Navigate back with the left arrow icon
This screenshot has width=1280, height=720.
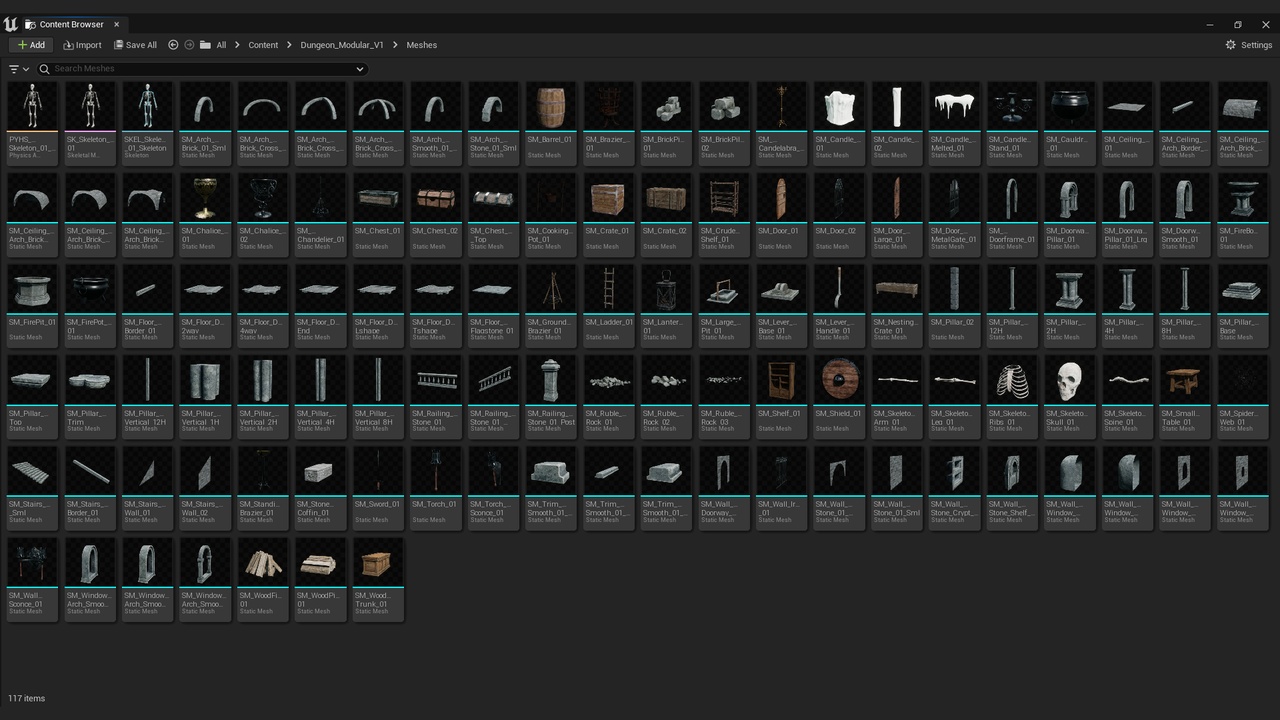[173, 45]
